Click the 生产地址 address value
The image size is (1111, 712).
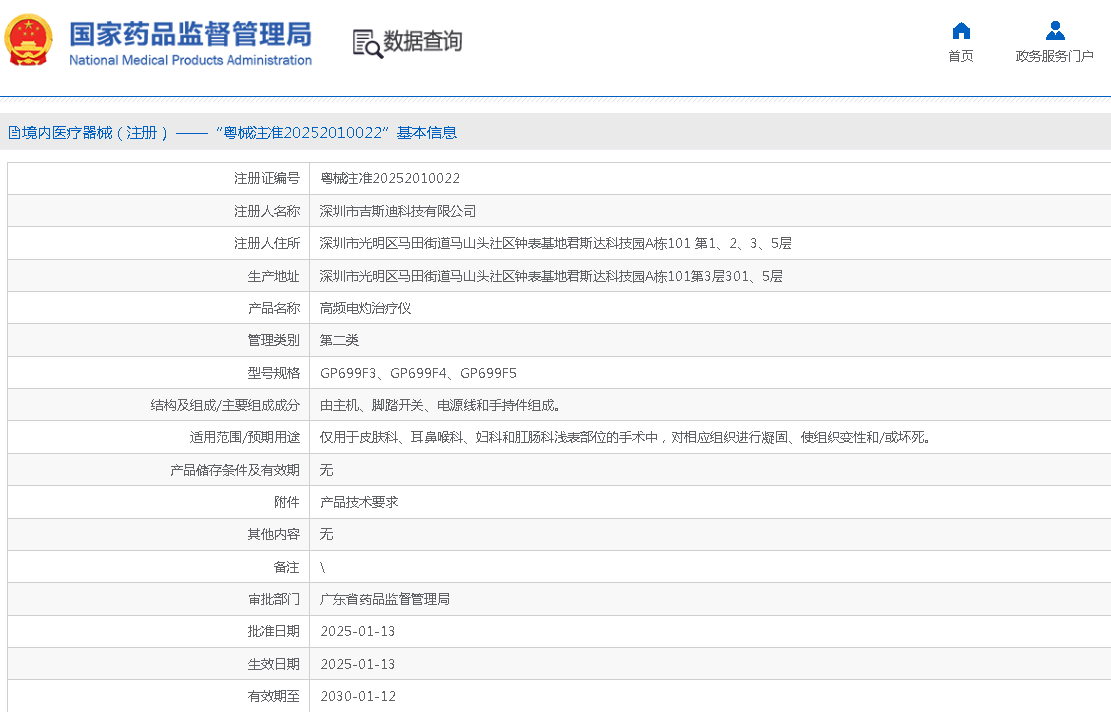tap(551, 276)
